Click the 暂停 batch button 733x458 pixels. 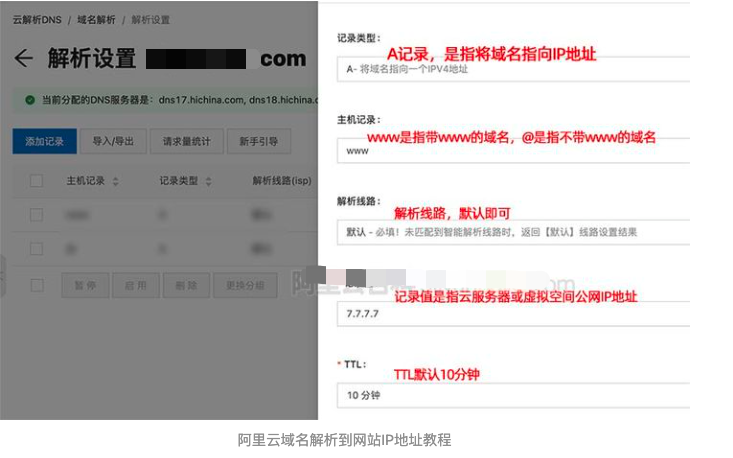tap(85, 285)
